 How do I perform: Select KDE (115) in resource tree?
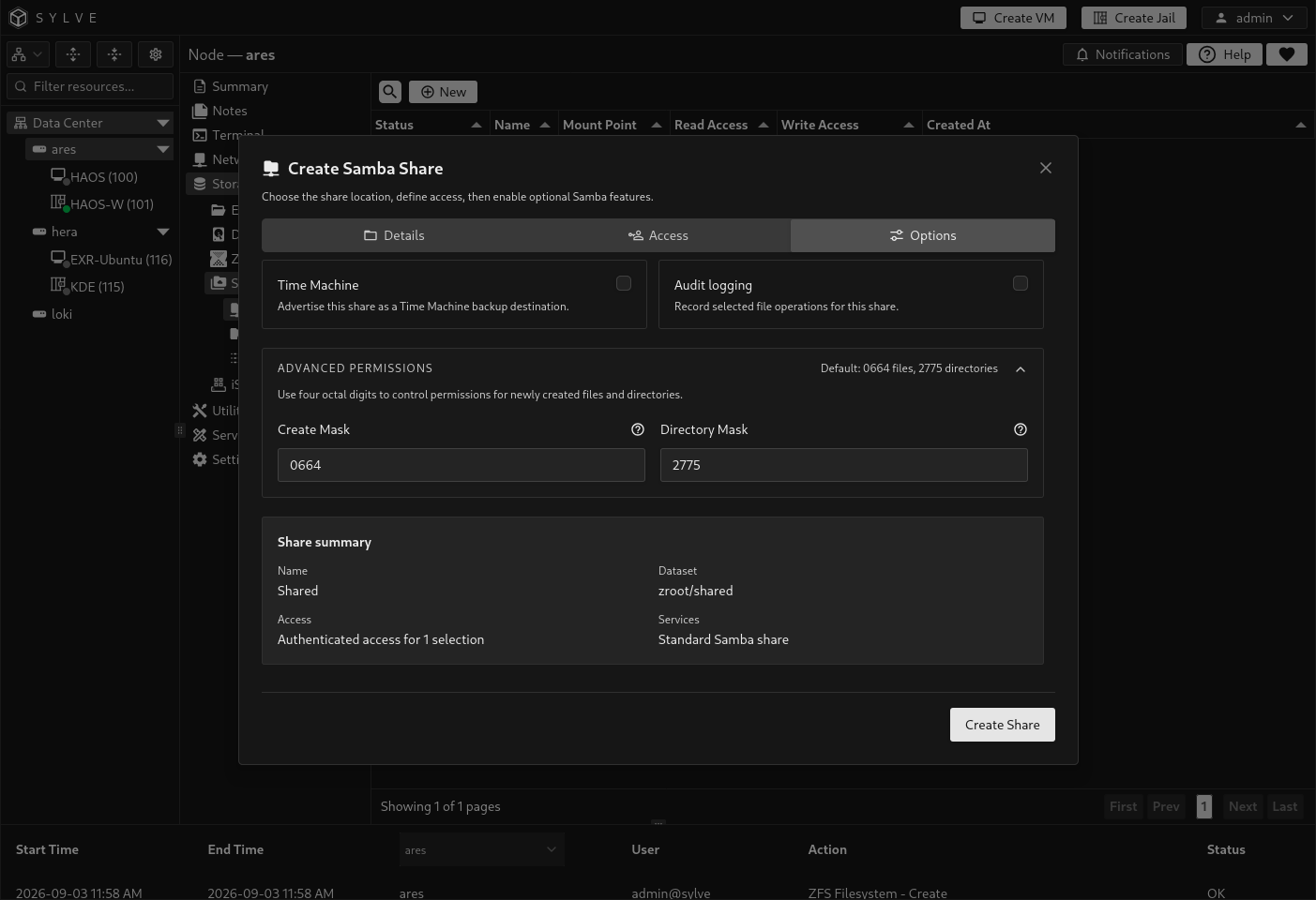tap(98, 287)
